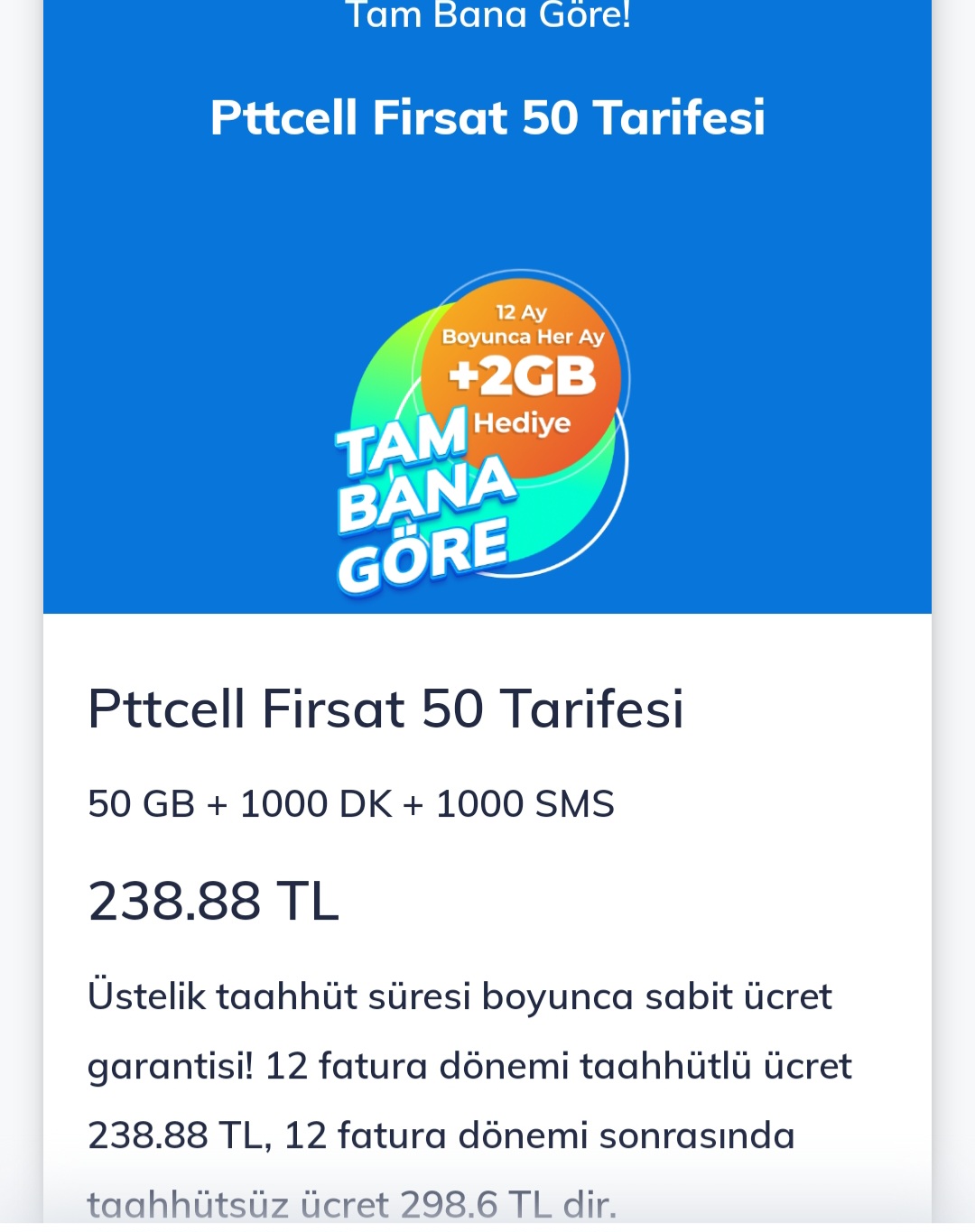Click the white banner title Pttcell Firsat 50 Tarifesi
975x1232 pixels.
(x=487, y=117)
